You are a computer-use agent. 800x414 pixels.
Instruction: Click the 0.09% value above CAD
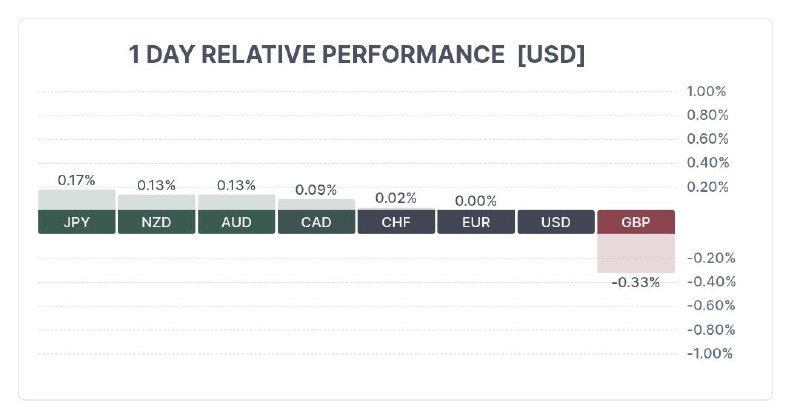316,190
